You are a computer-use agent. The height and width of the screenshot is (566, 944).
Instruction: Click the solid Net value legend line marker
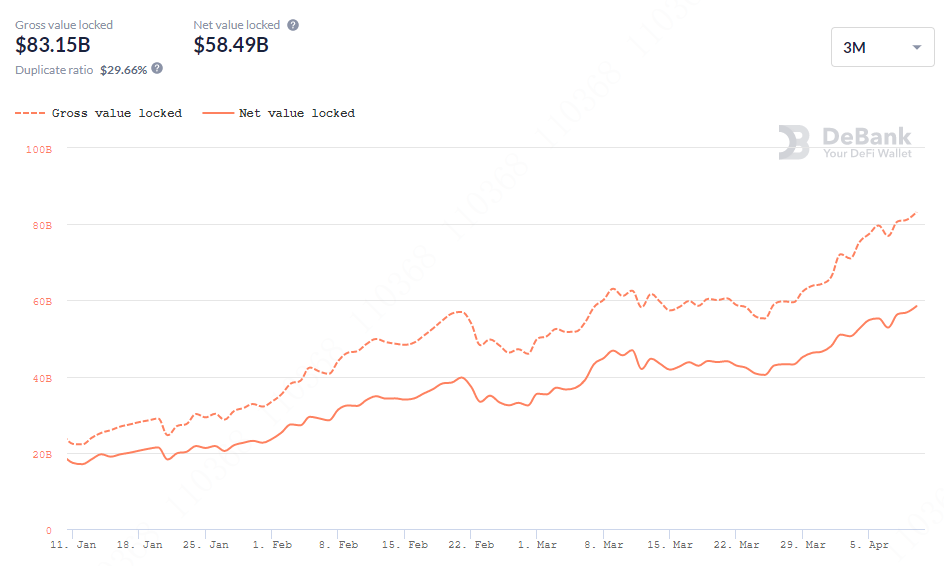click(x=218, y=113)
